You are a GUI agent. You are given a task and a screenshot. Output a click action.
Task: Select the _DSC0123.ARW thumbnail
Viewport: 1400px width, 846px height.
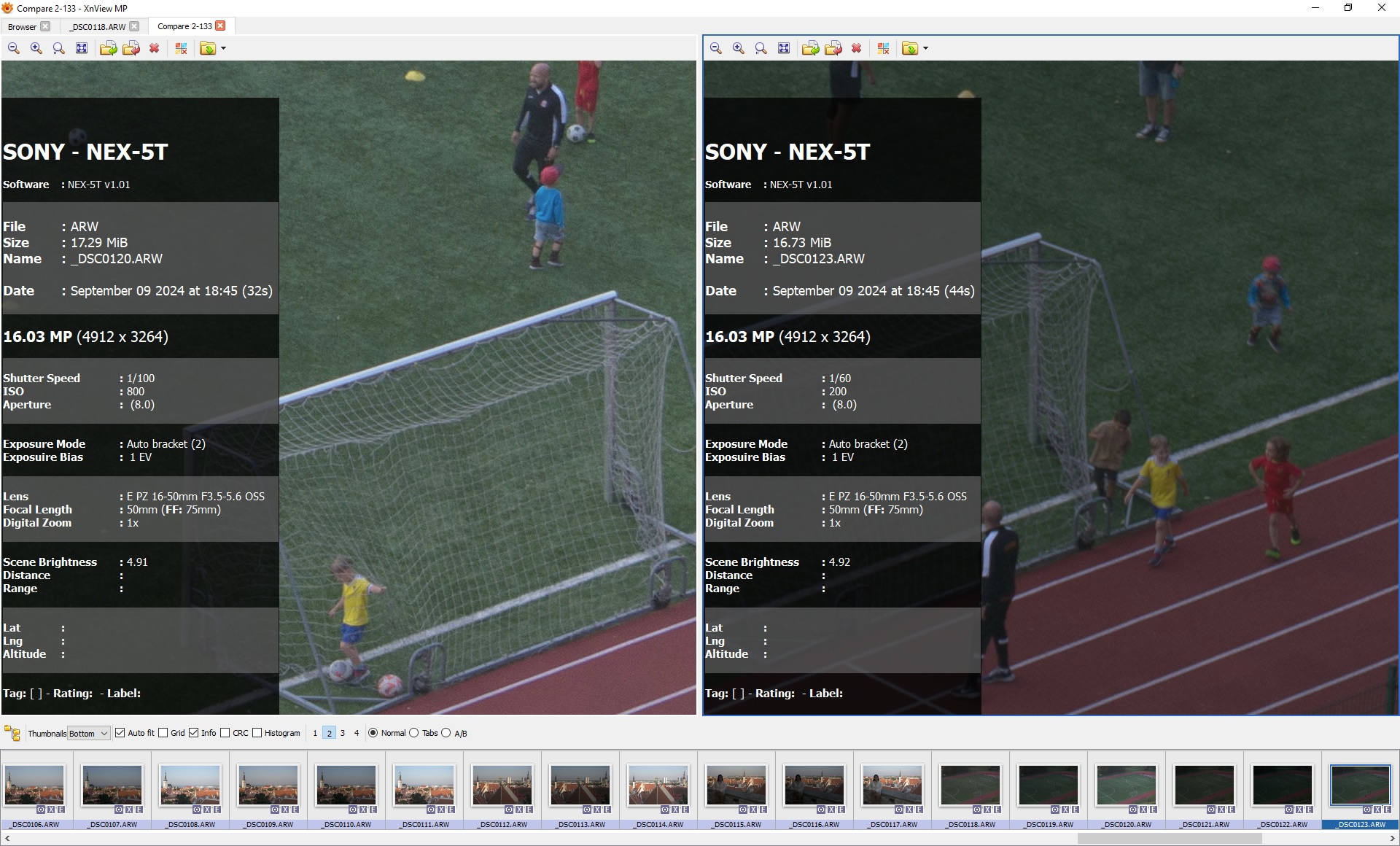[x=1361, y=785]
